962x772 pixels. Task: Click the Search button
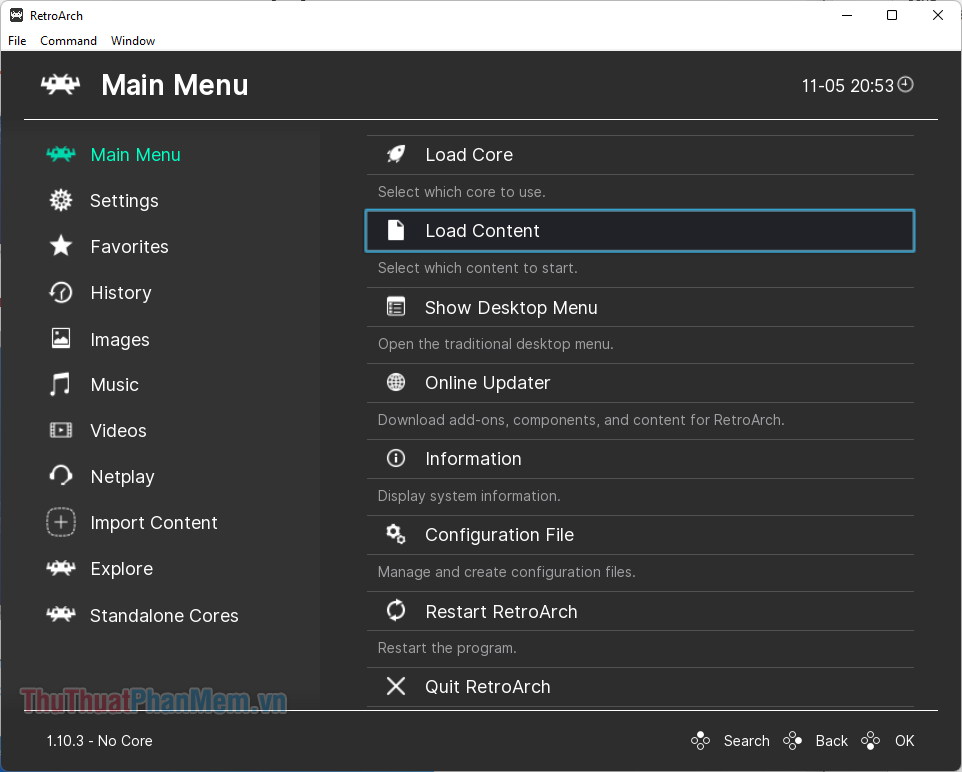[x=746, y=741]
